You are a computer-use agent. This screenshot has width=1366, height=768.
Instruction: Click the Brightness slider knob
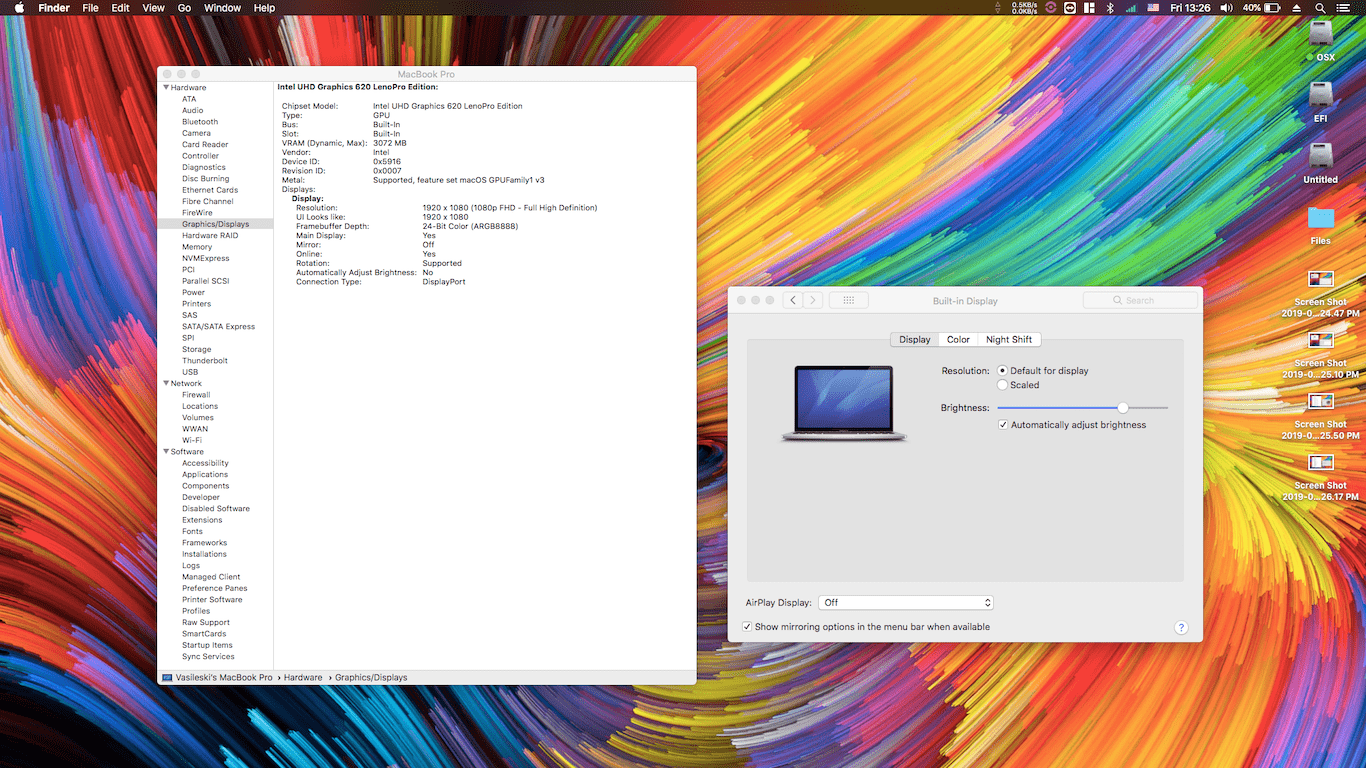(x=1123, y=408)
